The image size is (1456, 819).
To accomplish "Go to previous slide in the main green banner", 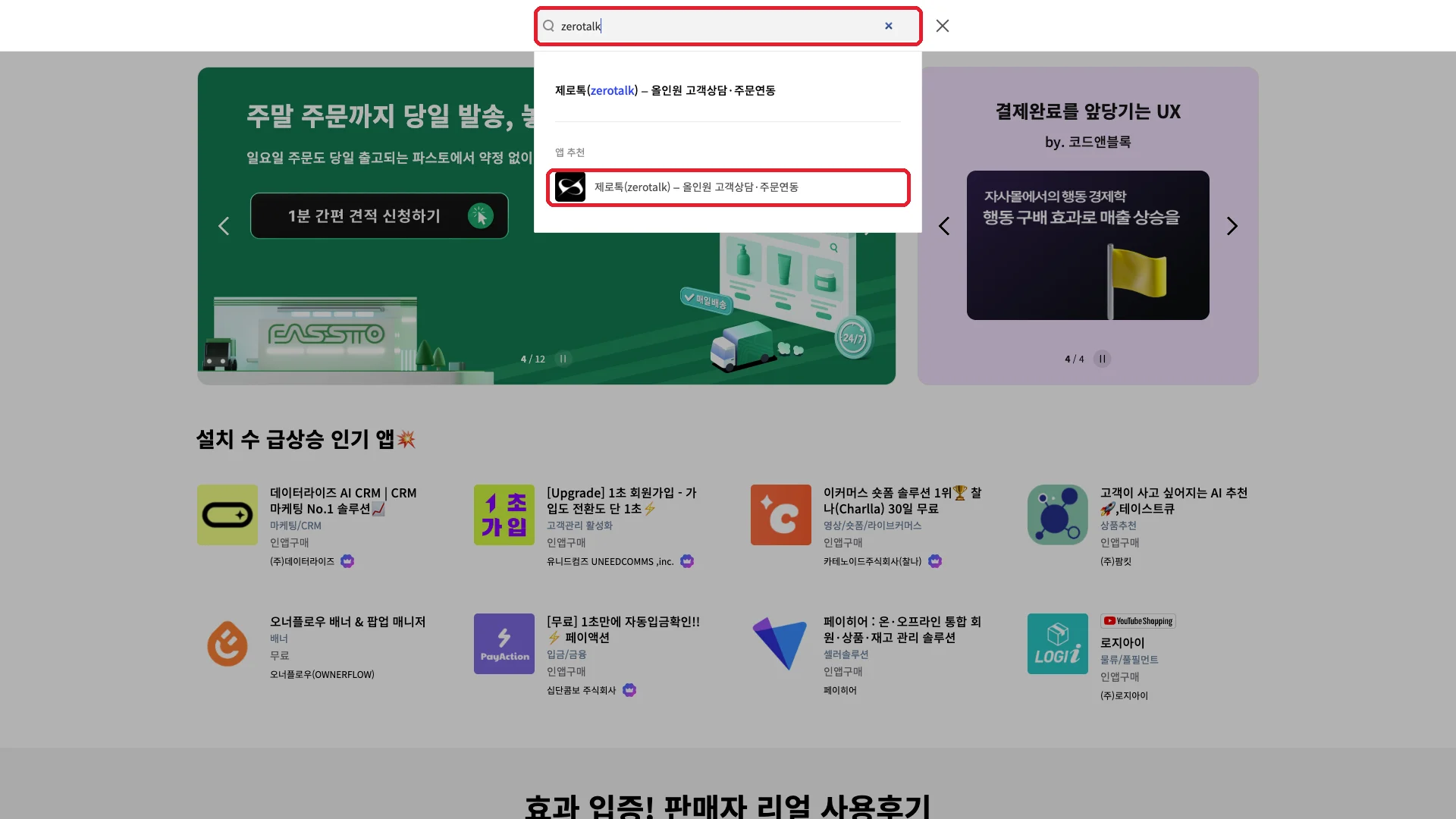I will (x=224, y=226).
